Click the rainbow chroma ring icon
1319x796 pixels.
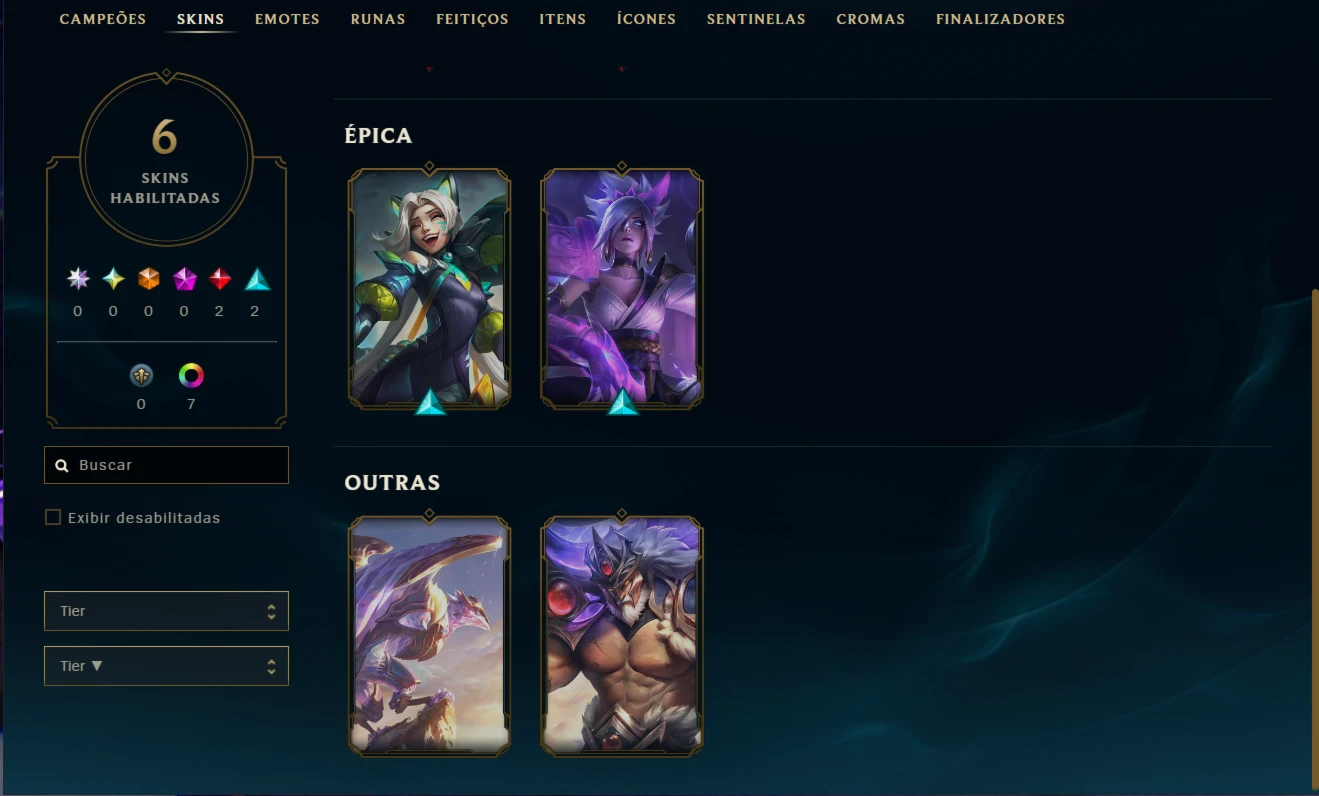[191, 376]
